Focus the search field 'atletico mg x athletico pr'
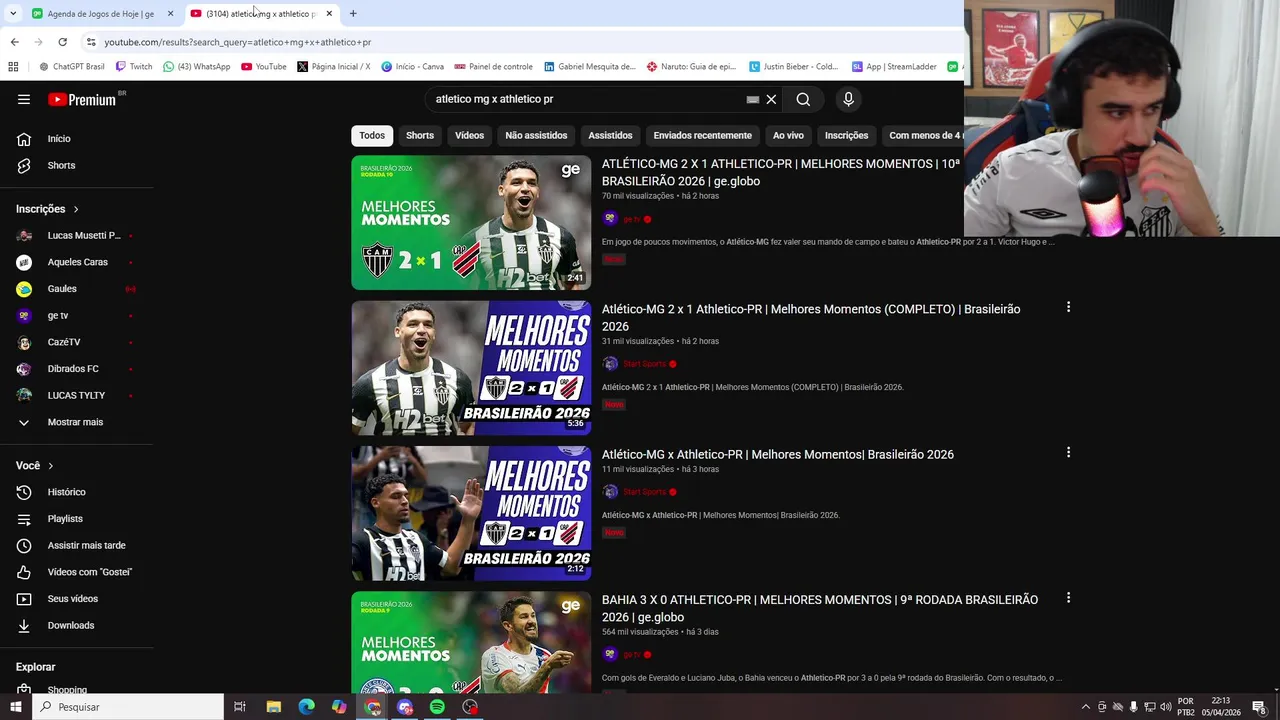The image size is (1280, 720). 585,99
